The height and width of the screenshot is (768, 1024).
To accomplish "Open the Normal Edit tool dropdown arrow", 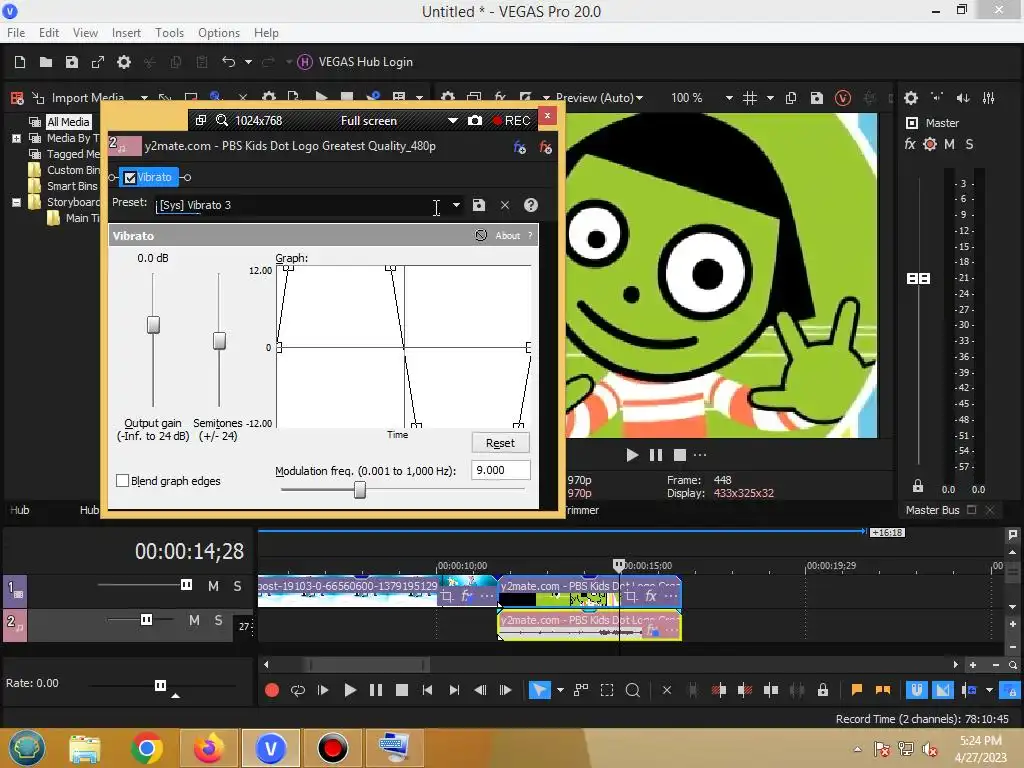I will coord(560,690).
